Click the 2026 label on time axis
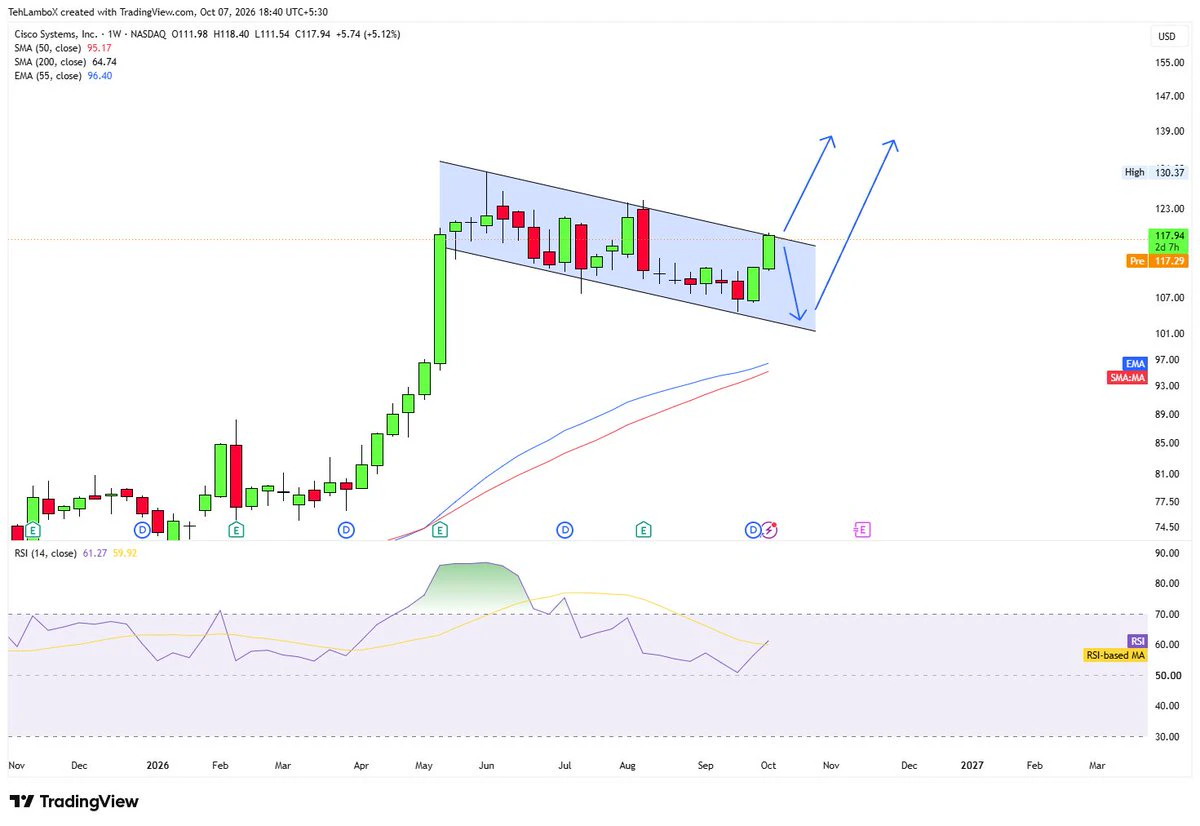The height and width of the screenshot is (826, 1200). pyautogui.click(x=158, y=765)
